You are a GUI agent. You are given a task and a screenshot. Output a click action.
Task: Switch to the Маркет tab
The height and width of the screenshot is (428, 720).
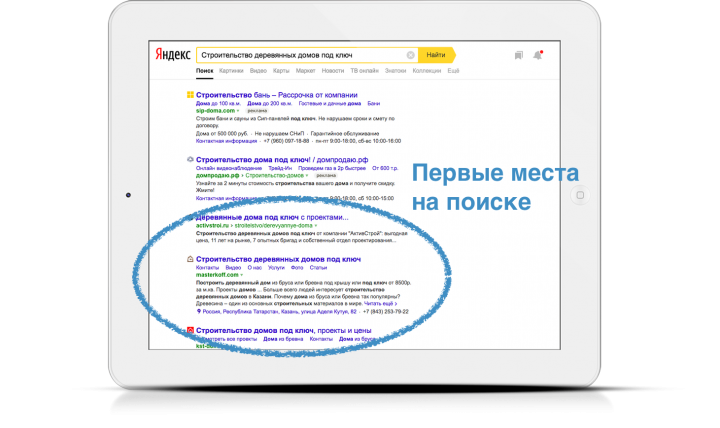coord(305,71)
